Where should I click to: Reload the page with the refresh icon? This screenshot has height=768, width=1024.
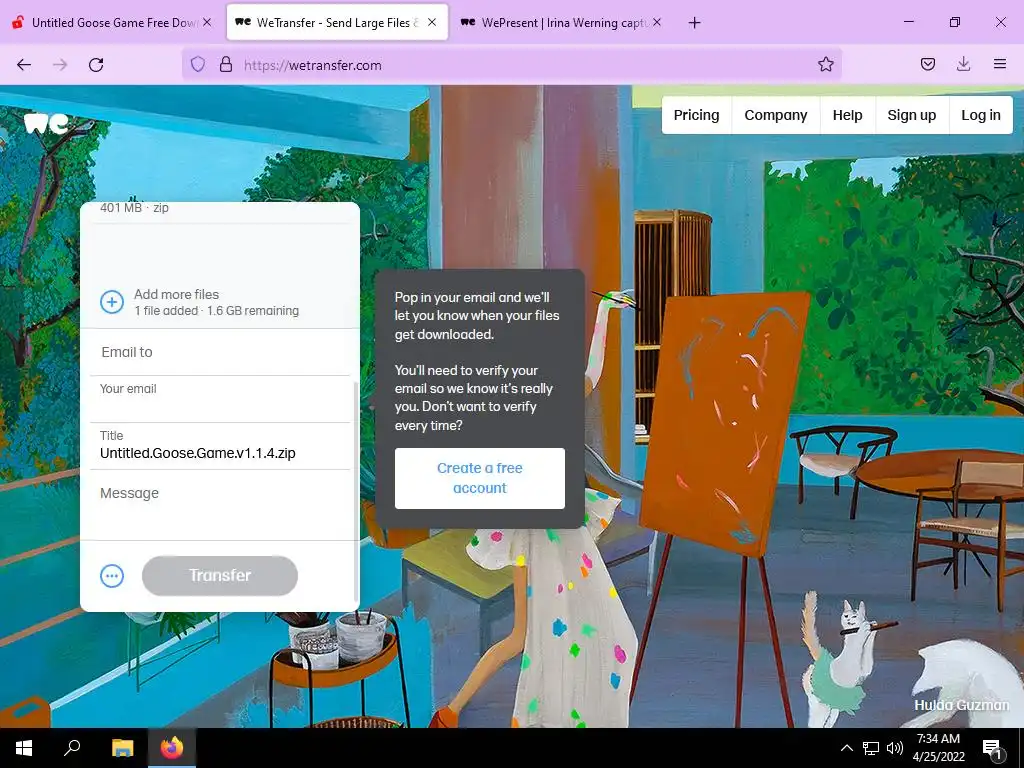coord(96,65)
